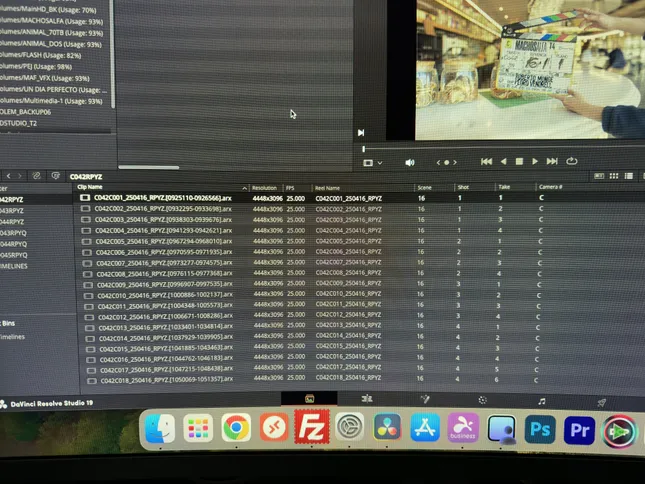645x484 pixels.
Task: Select the ANIMAL_70TB volume
Action: tap(51, 32)
